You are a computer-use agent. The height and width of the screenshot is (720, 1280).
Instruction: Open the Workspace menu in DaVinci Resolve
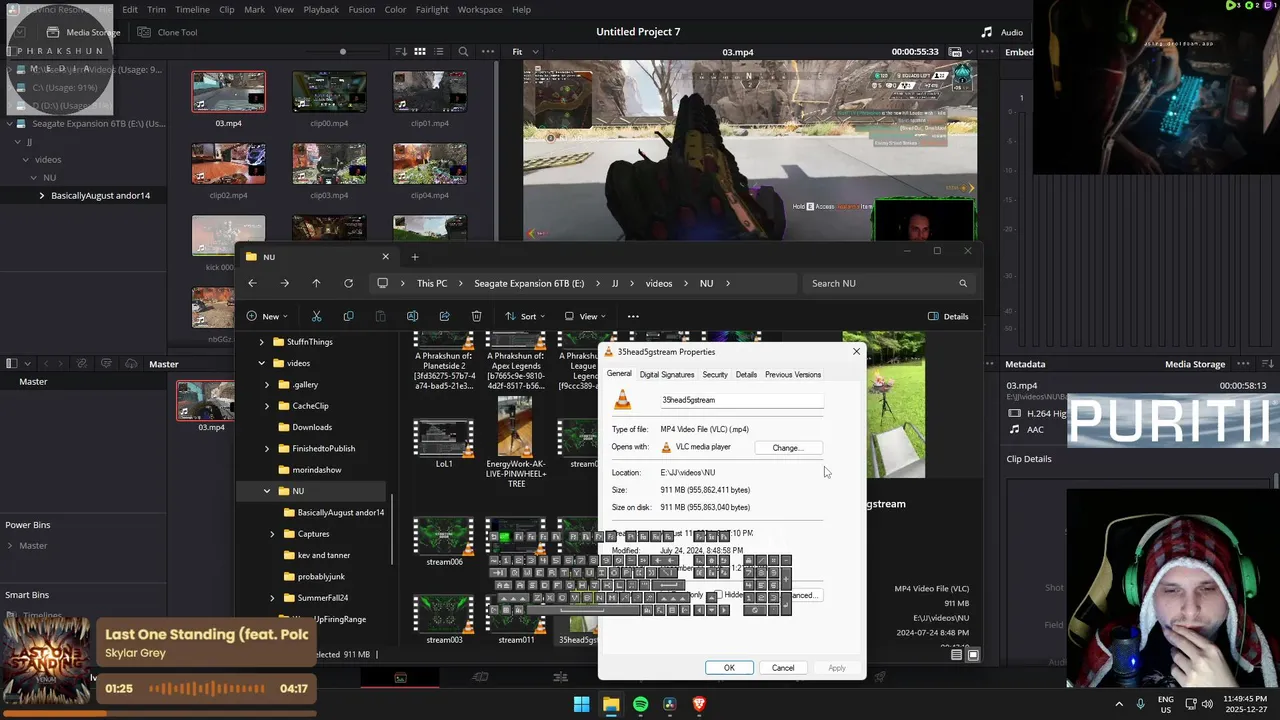[480, 9]
